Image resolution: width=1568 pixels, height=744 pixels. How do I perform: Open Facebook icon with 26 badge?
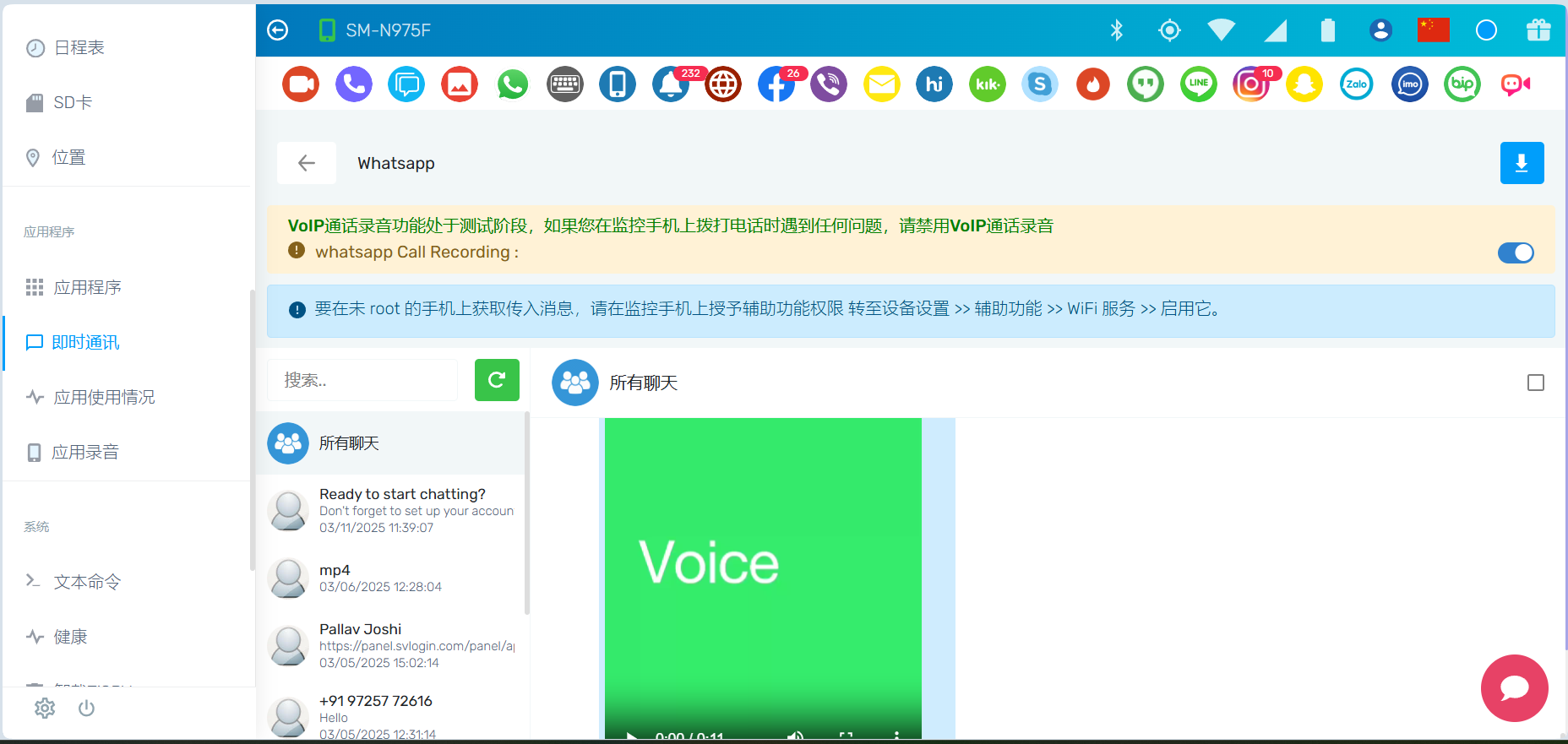click(776, 84)
